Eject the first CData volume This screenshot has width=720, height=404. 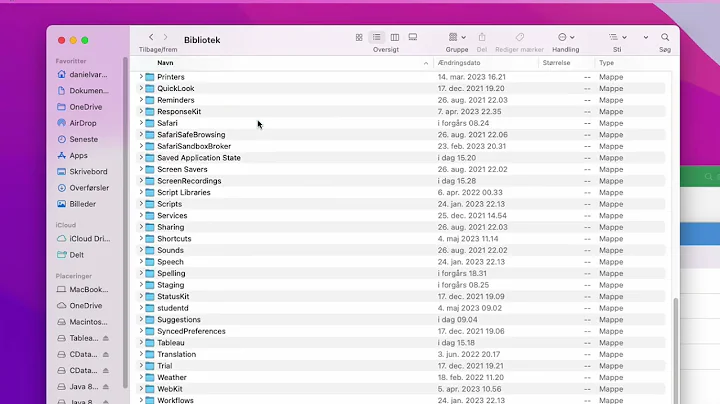pyautogui.click(x=106, y=354)
